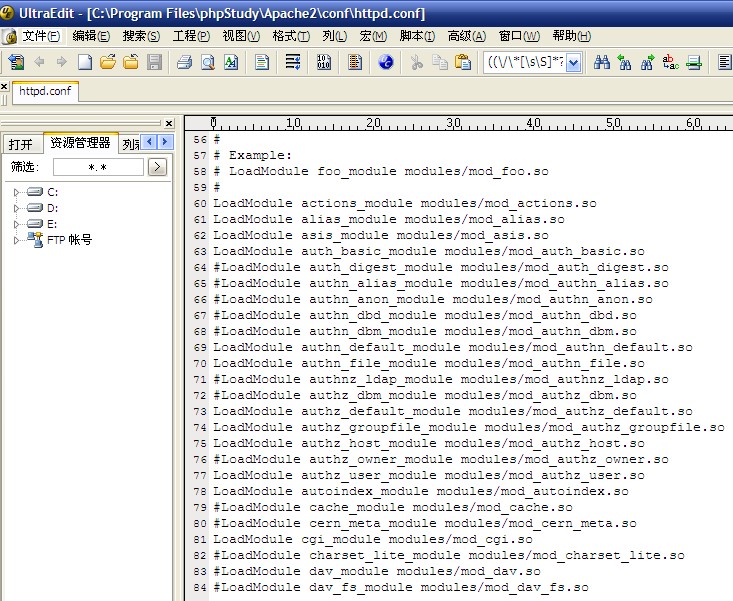733x601 pixels.
Task: Click the blue globe browser icon
Action: [386, 62]
